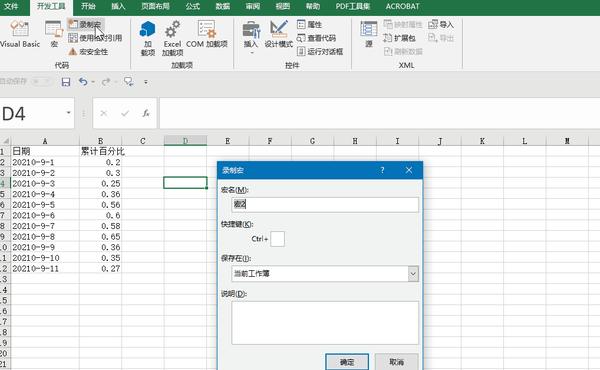Open COM Add-ins (COM 加载项)
The width and height of the screenshot is (600, 370).
[207, 34]
